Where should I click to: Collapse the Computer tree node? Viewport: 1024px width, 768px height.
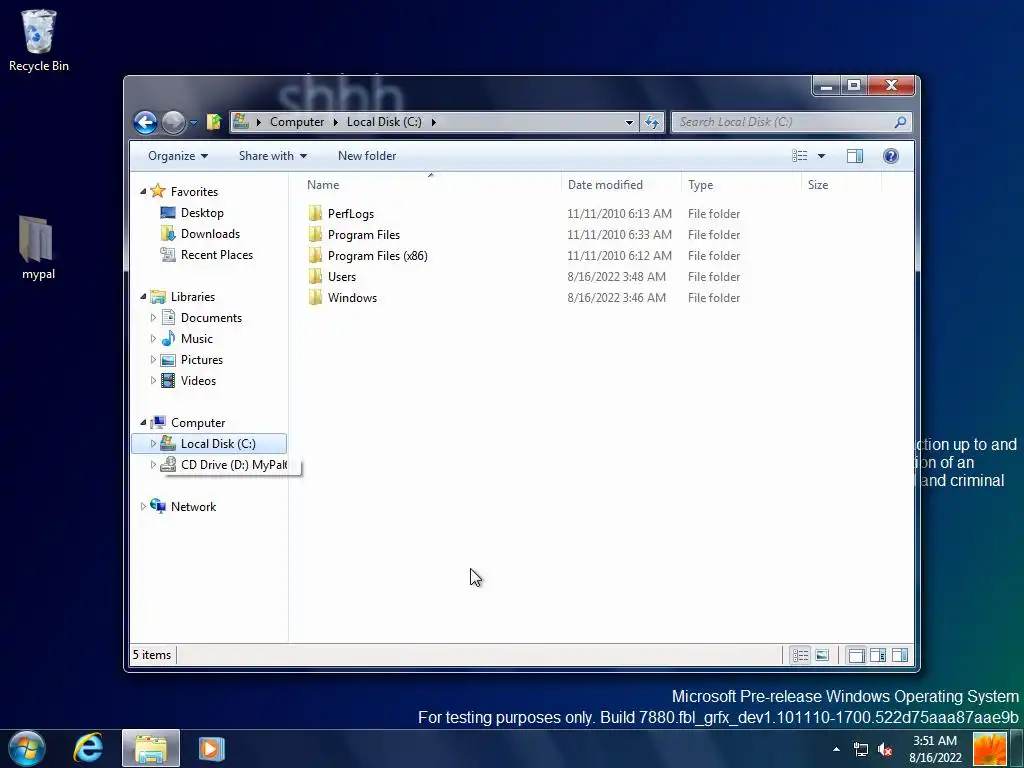(x=143, y=423)
